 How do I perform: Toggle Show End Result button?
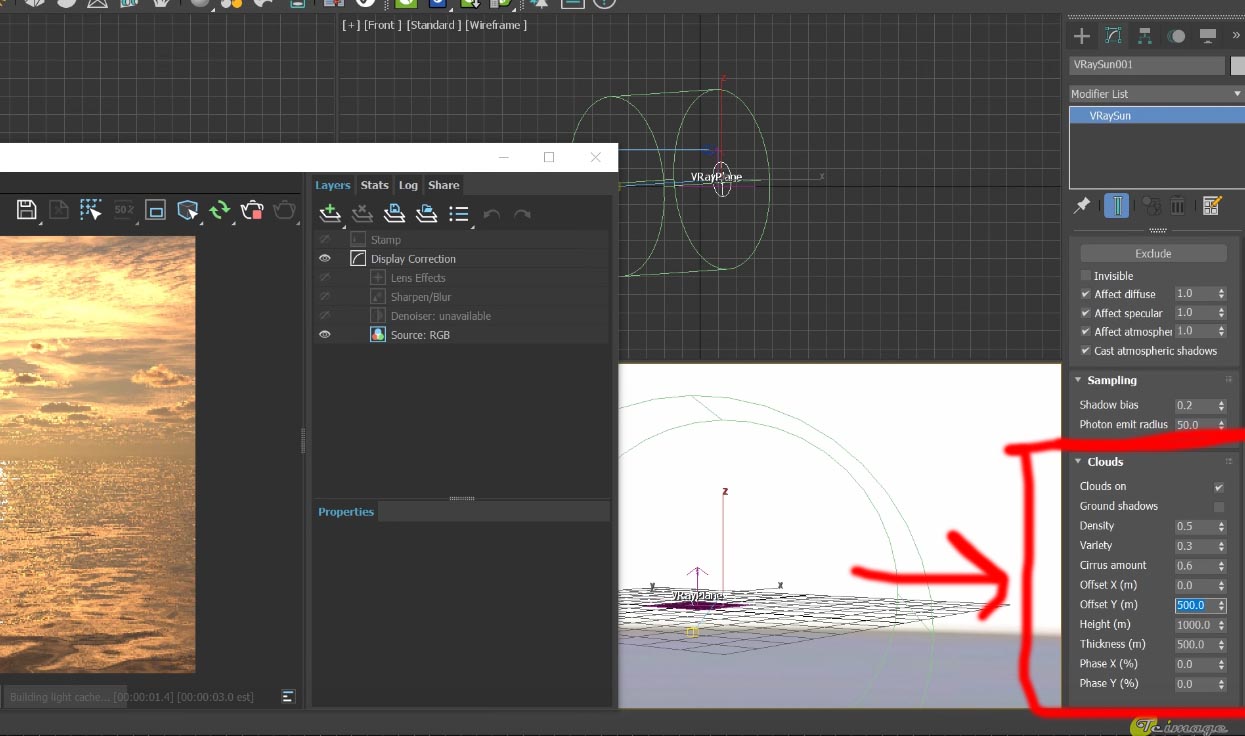(x=1117, y=206)
